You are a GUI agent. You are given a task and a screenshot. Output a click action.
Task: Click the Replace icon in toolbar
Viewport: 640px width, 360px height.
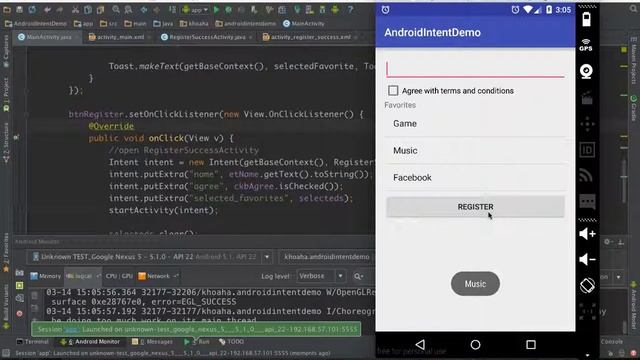(x=128, y=9)
